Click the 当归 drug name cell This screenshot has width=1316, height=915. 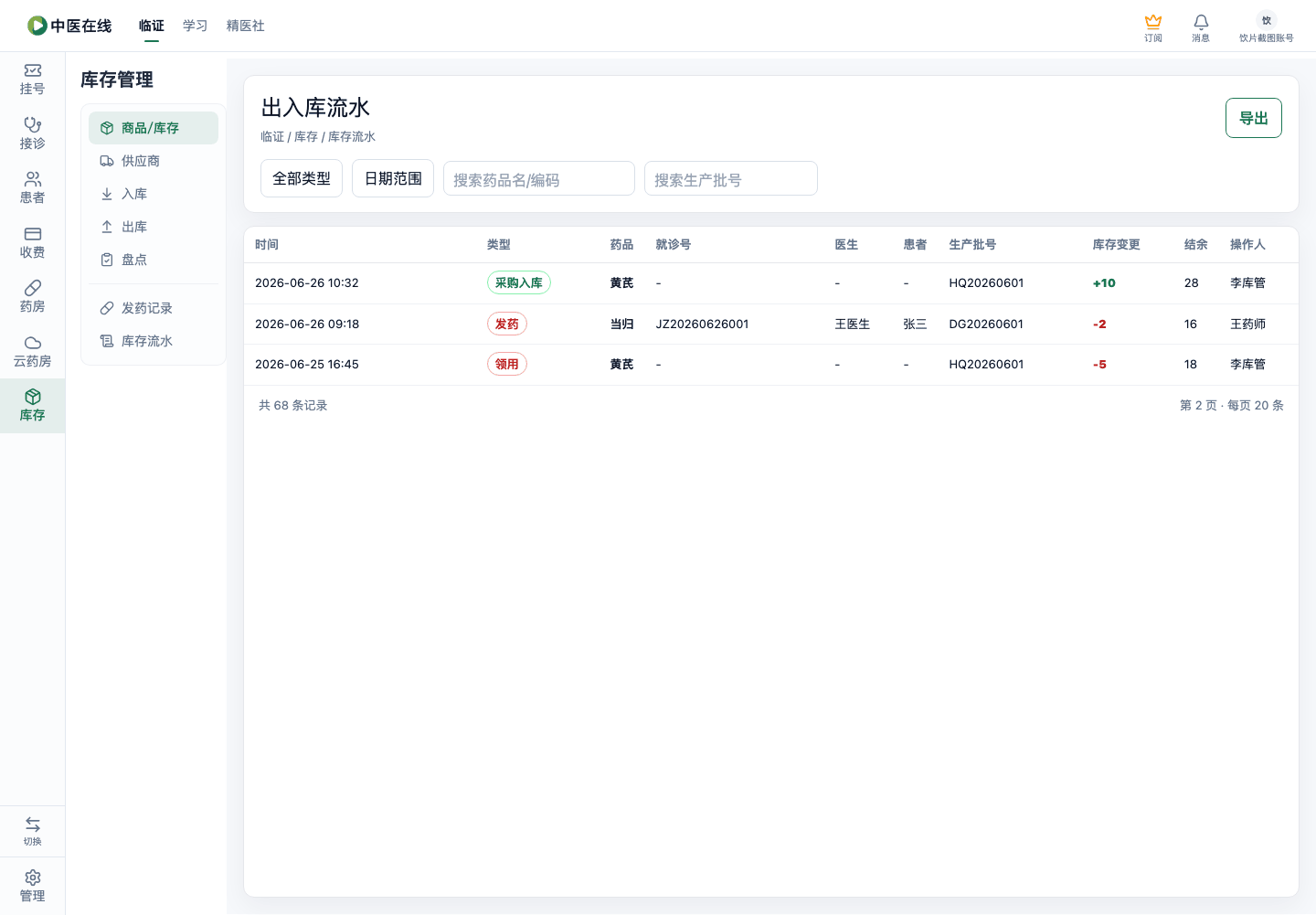click(x=622, y=324)
